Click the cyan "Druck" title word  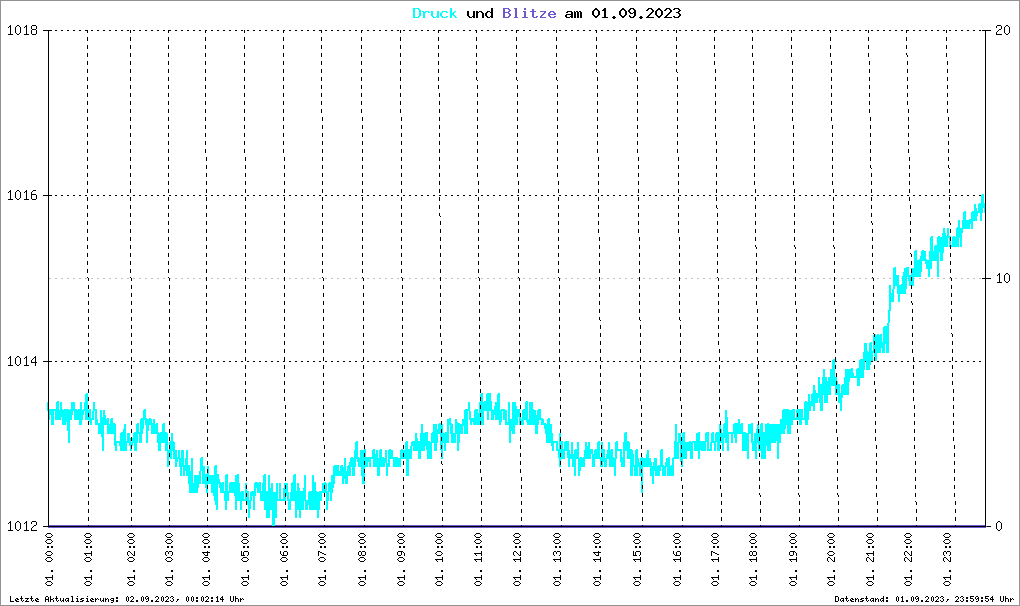pos(435,14)
